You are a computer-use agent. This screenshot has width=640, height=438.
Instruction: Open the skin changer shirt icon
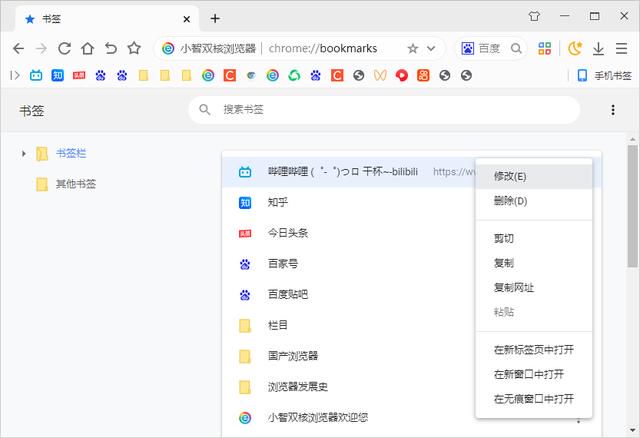click(x=534, y=16)
